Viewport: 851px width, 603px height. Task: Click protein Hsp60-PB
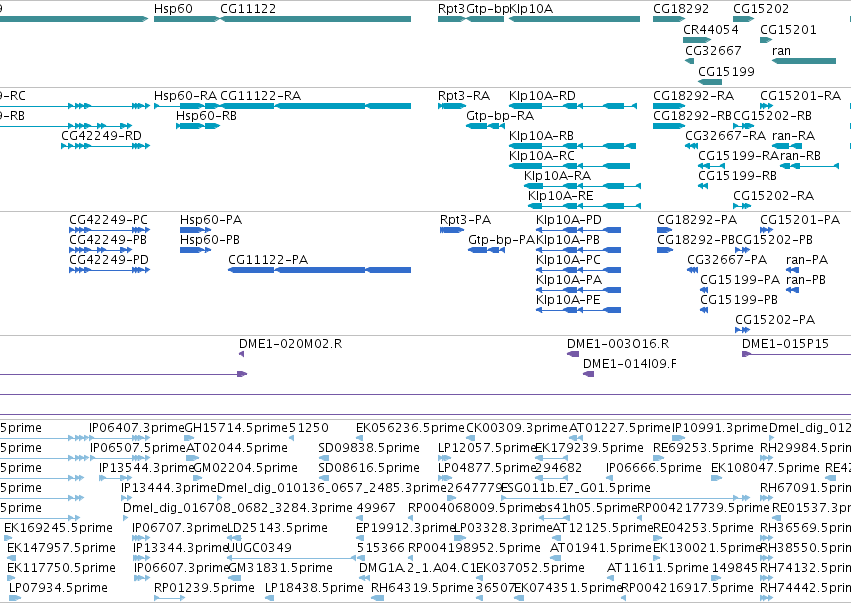point(209,240)
